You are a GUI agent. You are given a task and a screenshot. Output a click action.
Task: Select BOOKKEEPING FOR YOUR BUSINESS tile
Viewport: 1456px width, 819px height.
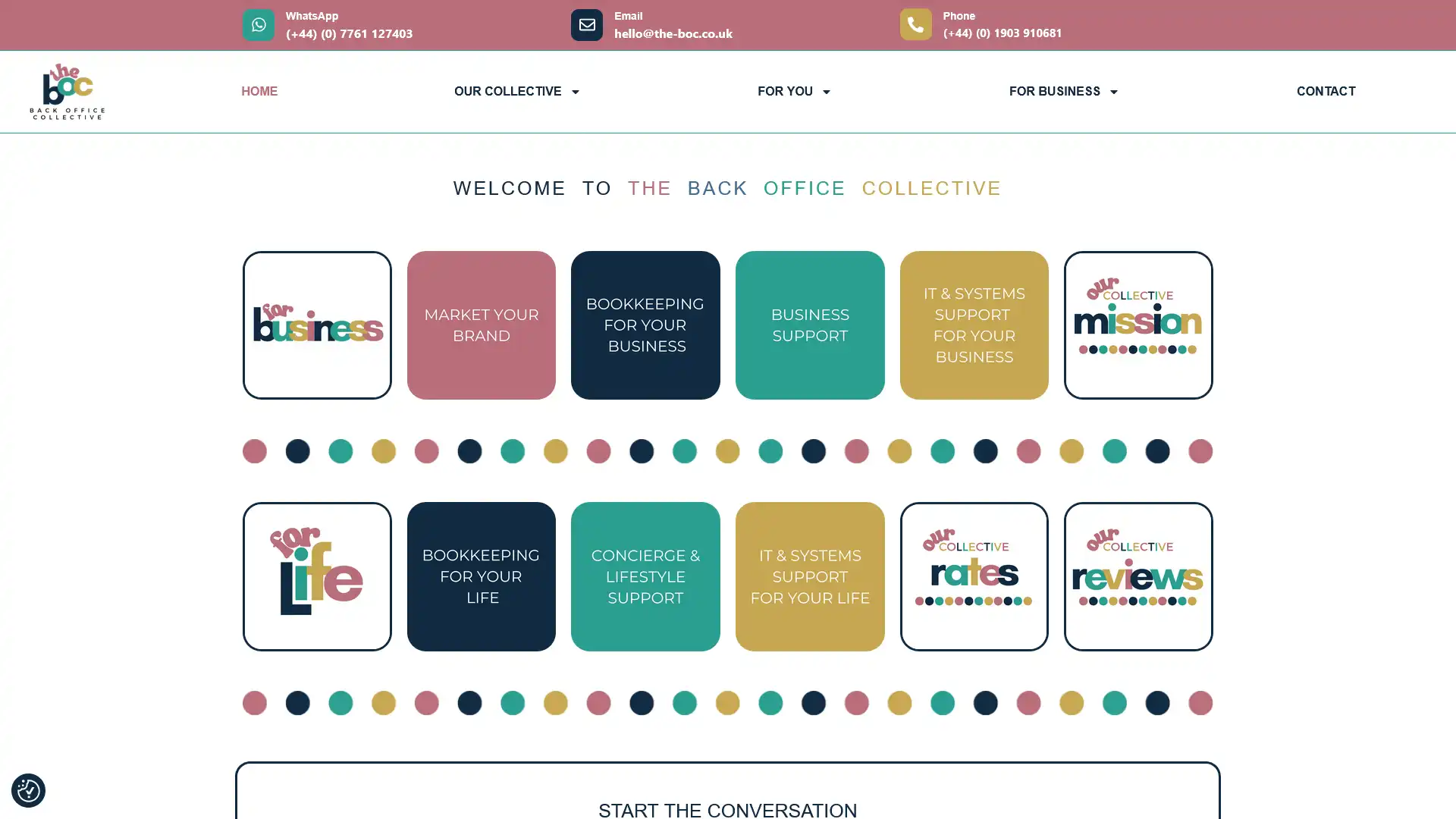pyautogui.click(x=645, y=325)
